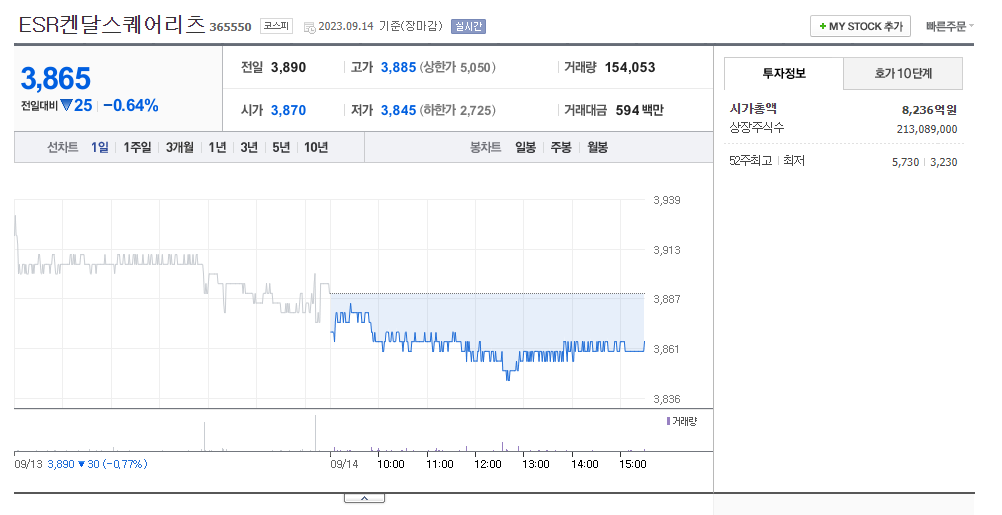
Task: Click the -0.64% change value
Action: click(131, 105)
